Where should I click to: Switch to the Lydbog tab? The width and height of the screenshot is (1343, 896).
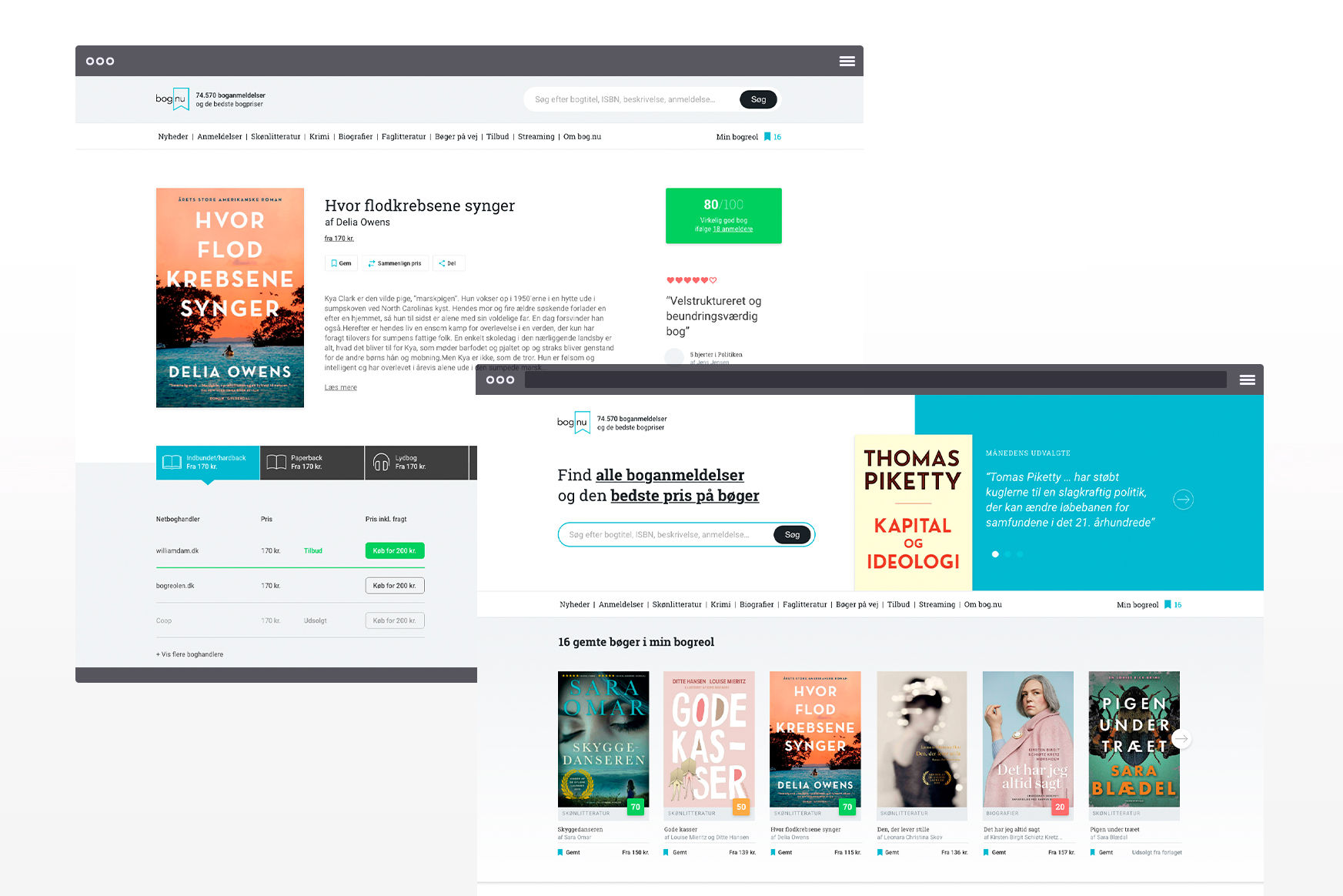click(x=416, y=463)
